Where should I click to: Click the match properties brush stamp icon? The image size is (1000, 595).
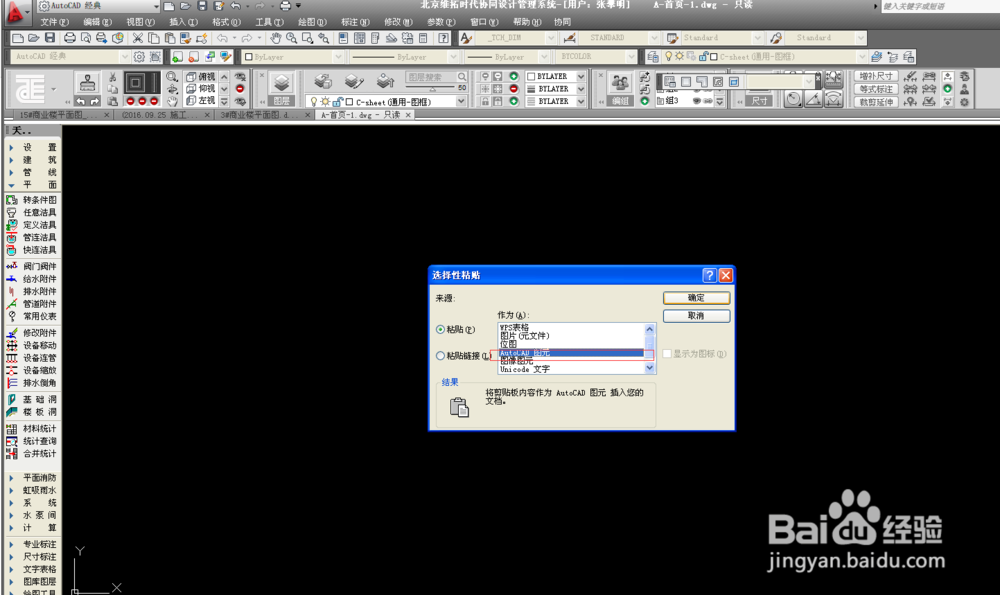click(x=87, y=83)
